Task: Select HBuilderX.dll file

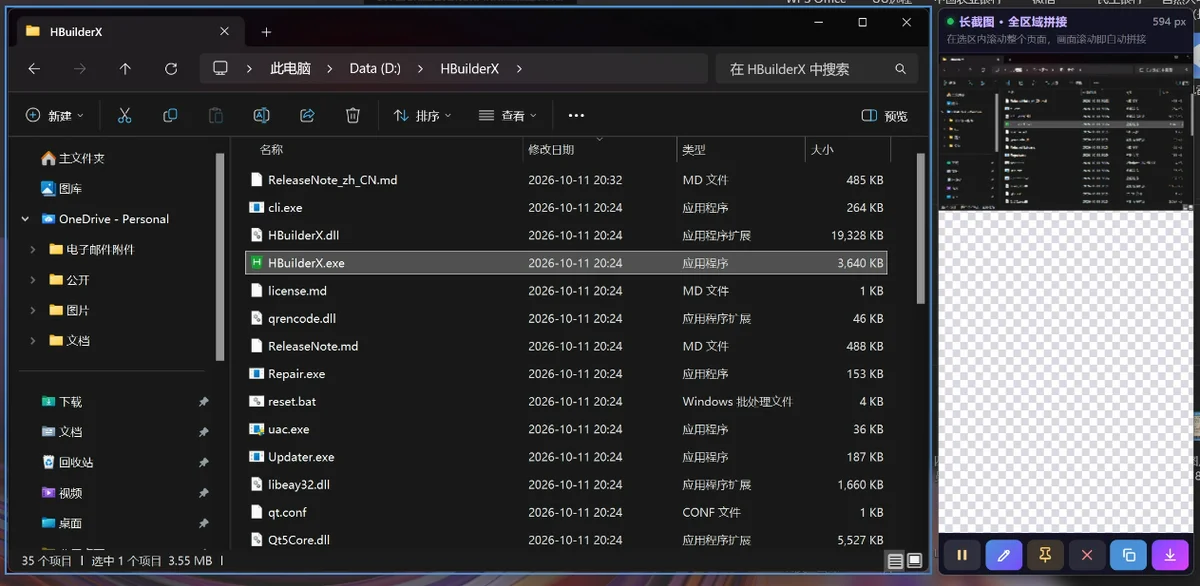Action: pyautogui.click(x=566, y=235)
